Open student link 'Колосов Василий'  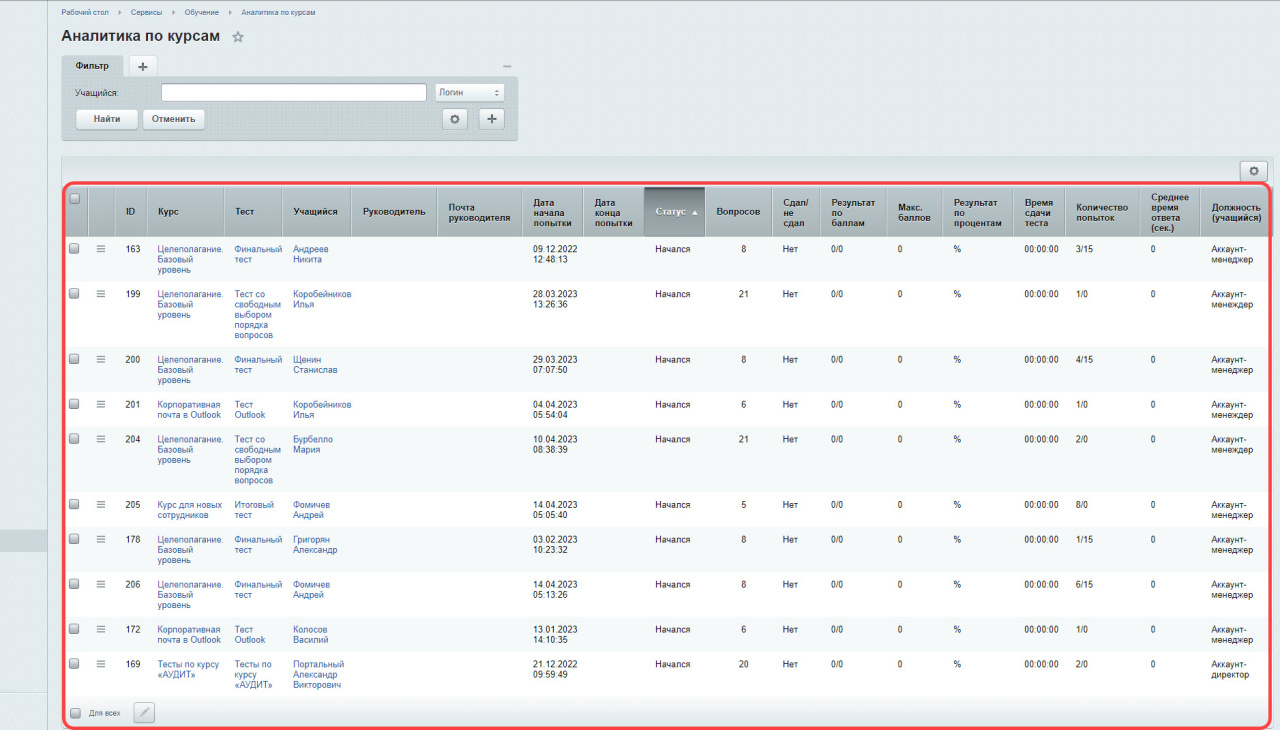(311, 634)
